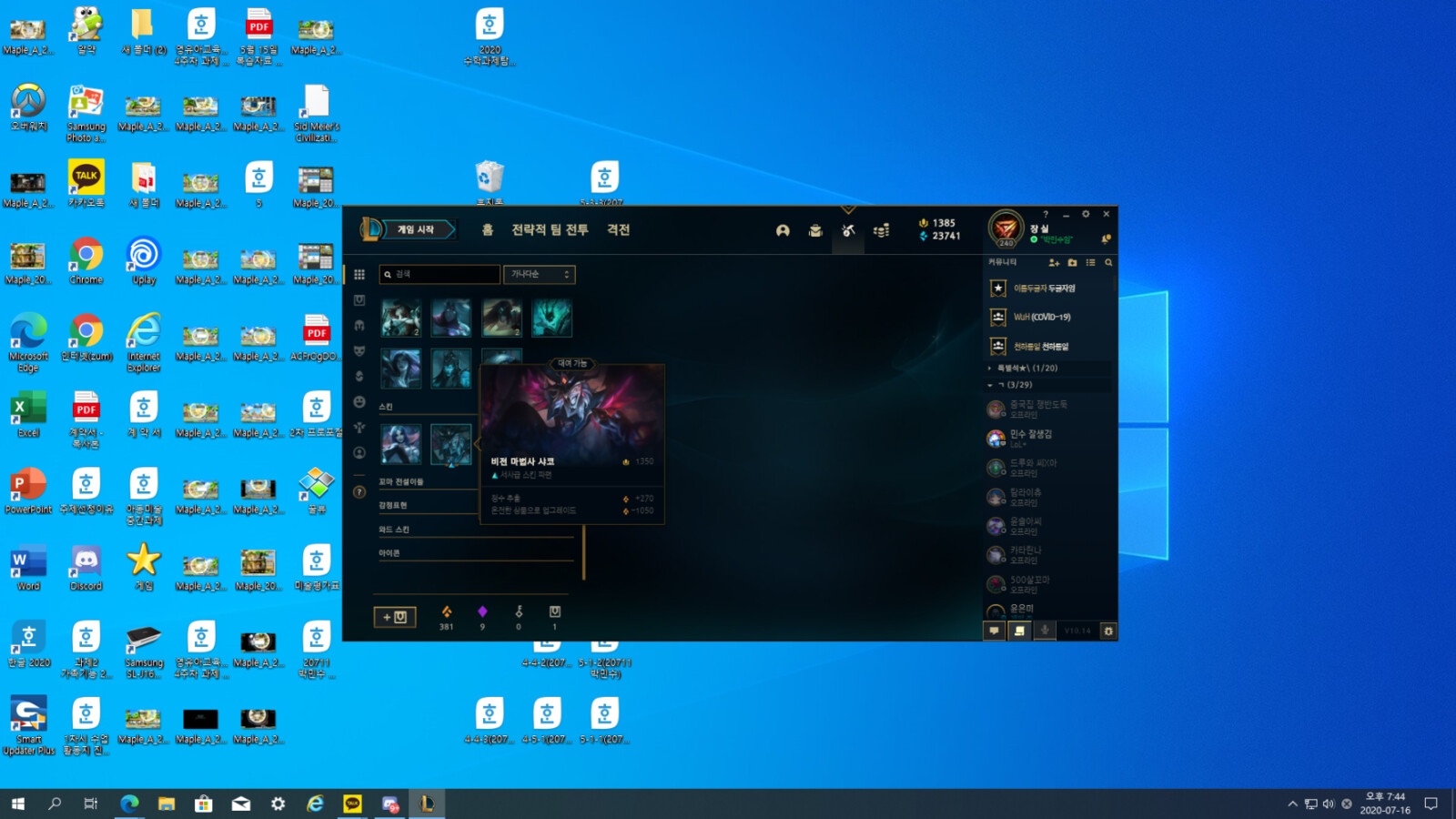The height and width of the screenshot is (819, 1456).
Task: Select friend 카타린나
Action: [1049, 555]
